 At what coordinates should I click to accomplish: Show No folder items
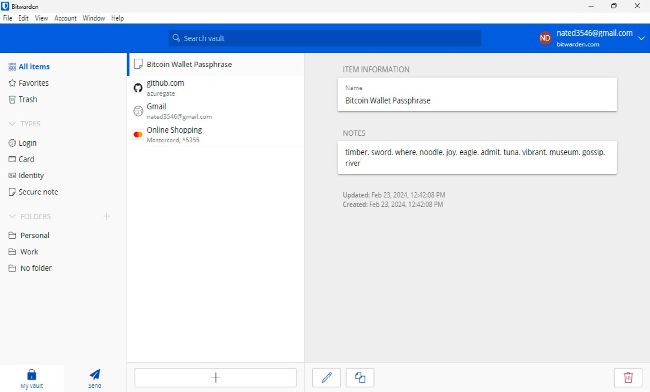(30, 268)
